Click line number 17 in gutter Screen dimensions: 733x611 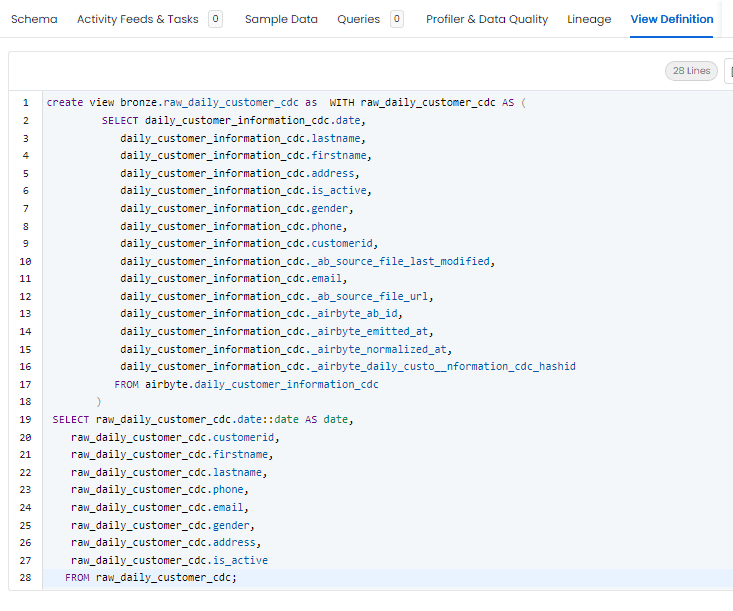pyautogui.click(x=25, y=385)
